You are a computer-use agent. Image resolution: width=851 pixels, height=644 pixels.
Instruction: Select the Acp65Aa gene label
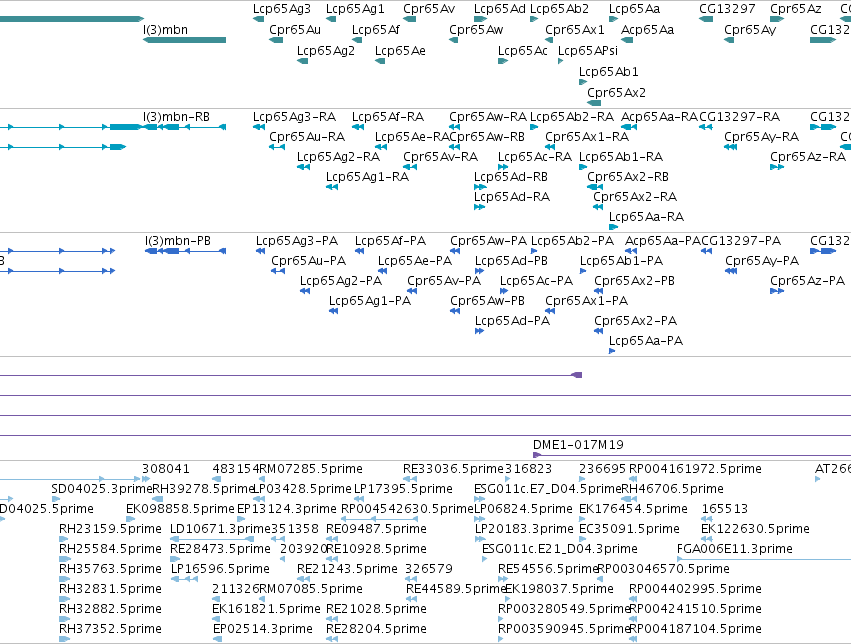[647, 30]
